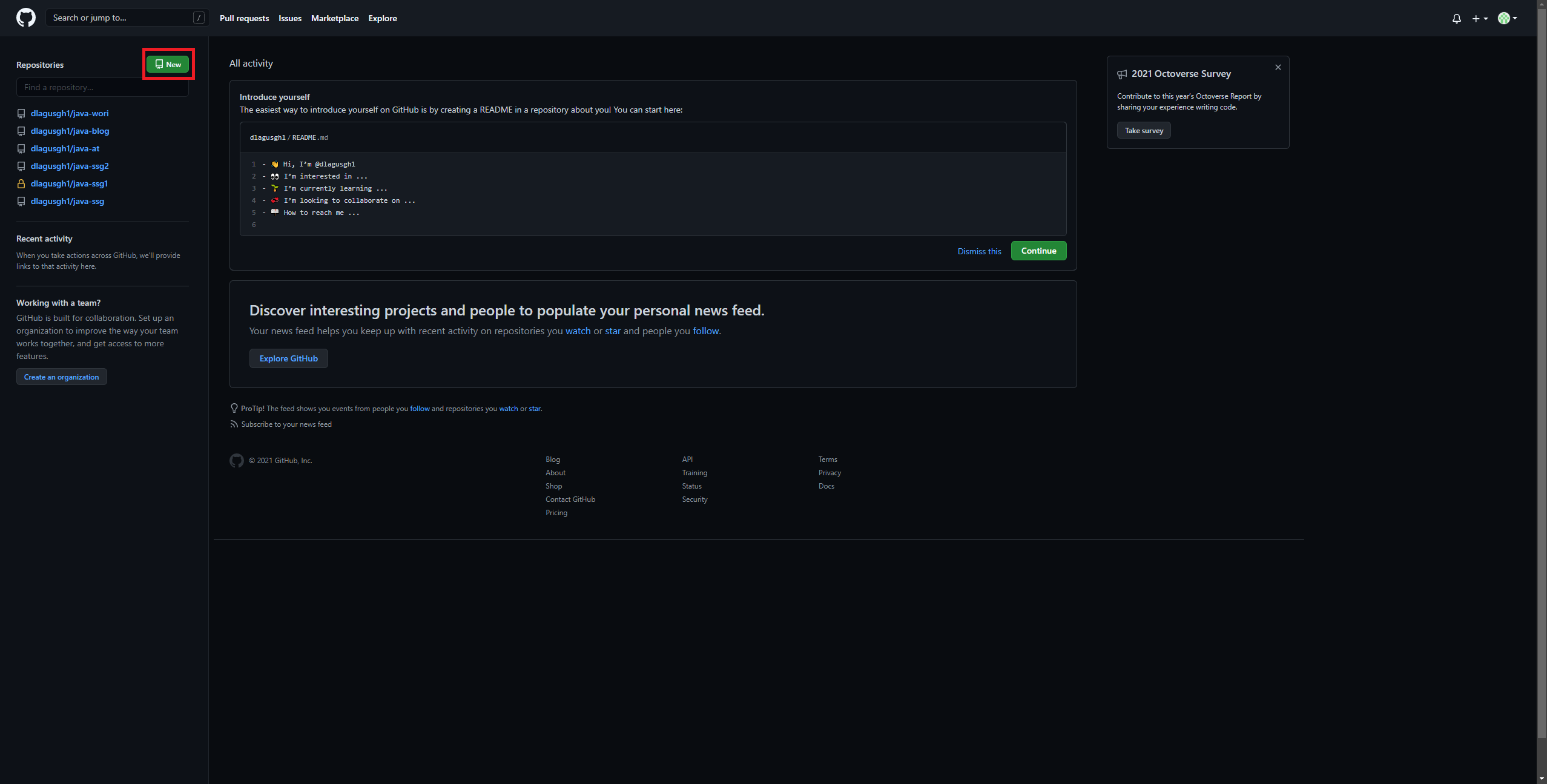The width and height of the screenshot is (1547, 784).
Task: Click the RSS feed icon
Action: point(234,424)
